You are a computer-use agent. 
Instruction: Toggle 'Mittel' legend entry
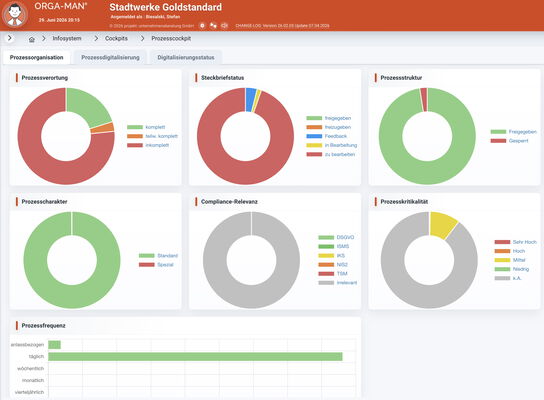[x=510, y=260]
